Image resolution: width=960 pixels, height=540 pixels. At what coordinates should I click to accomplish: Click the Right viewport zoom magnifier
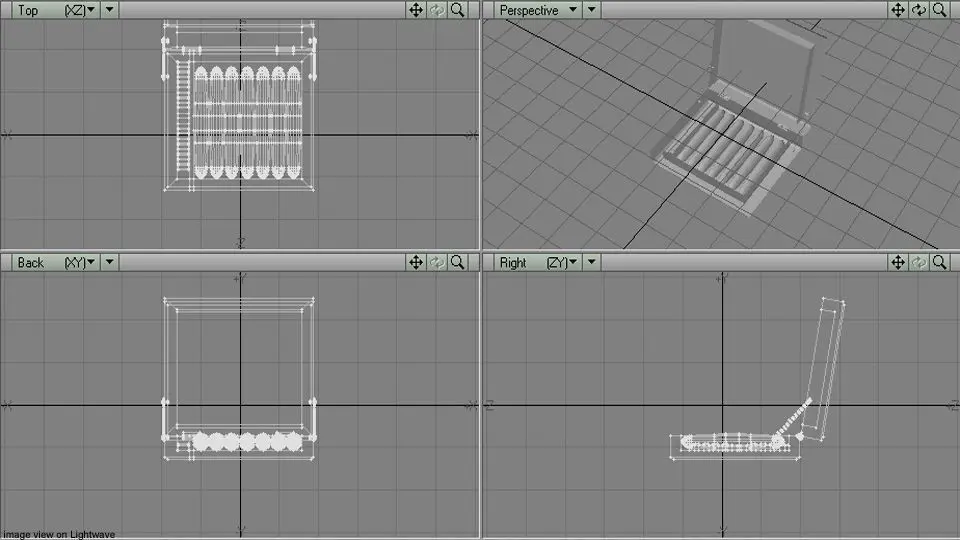939,262
